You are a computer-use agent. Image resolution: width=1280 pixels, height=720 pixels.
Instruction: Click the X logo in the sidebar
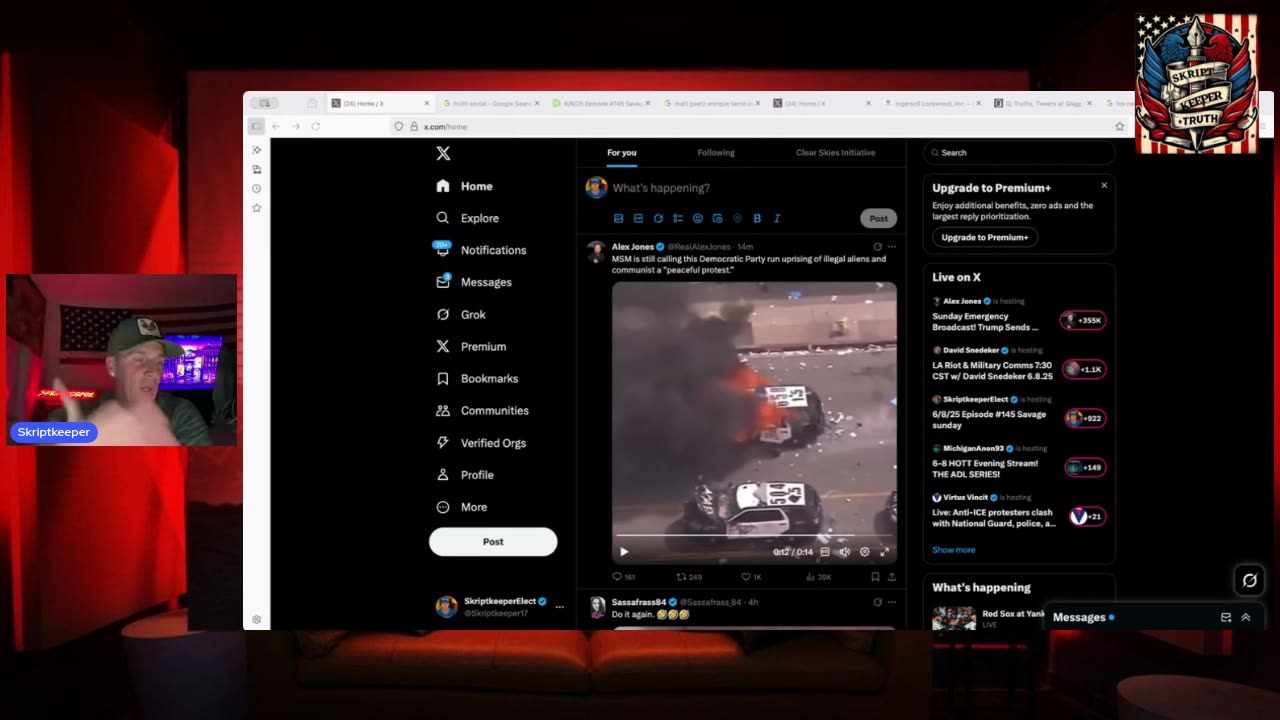click(x=443, y=153)
